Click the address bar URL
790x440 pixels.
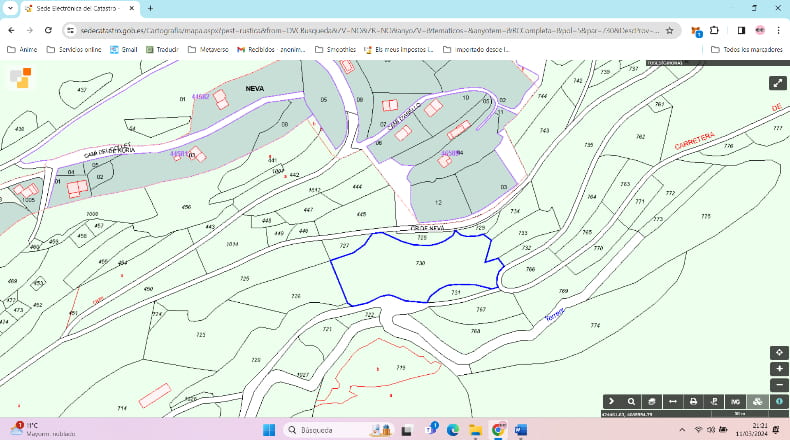pyautogui.click(x=370, y=31)
